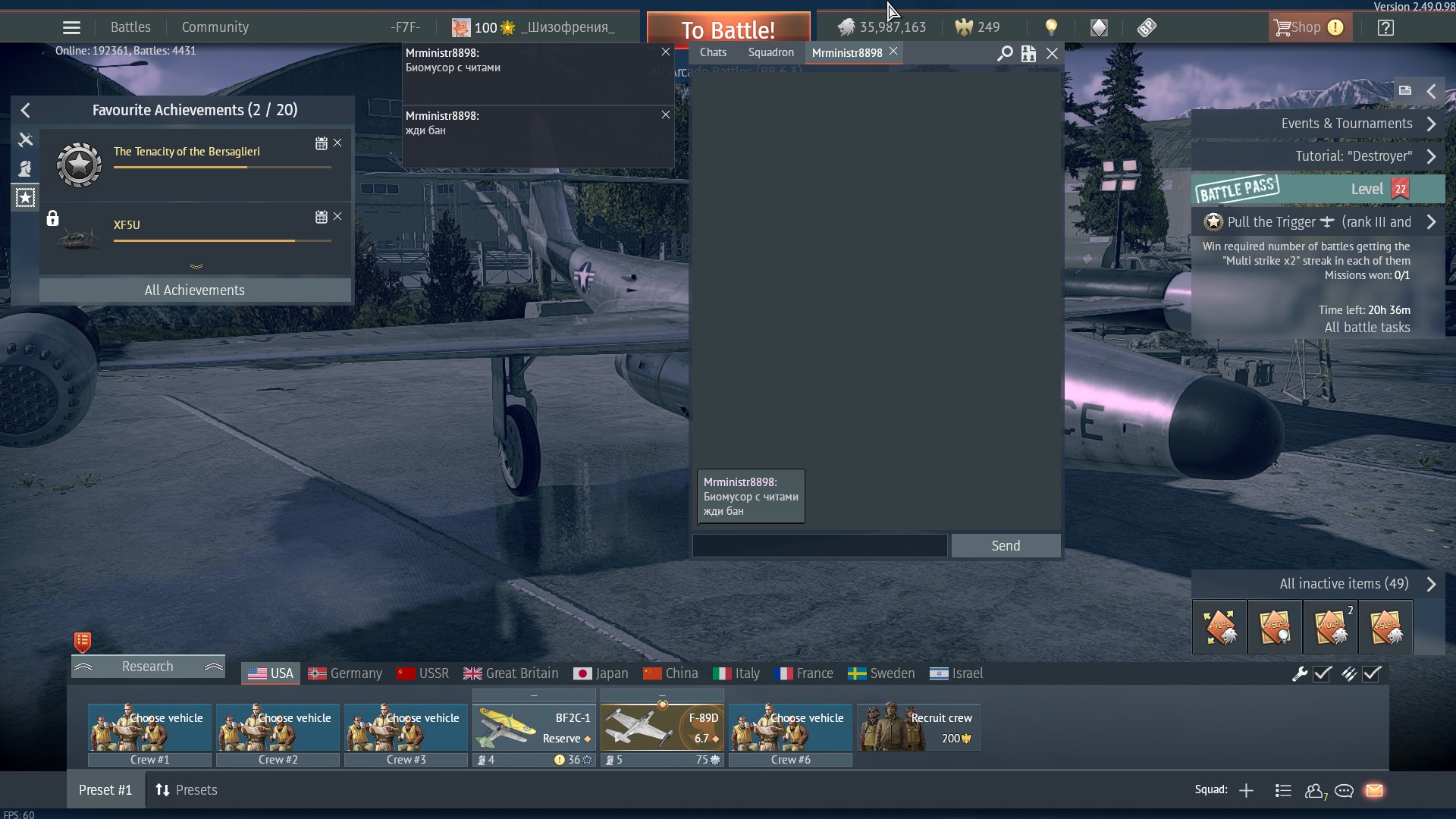Open the hamburger main menu
This screenshot has height=819, width=1456.
tap(71, 28)
